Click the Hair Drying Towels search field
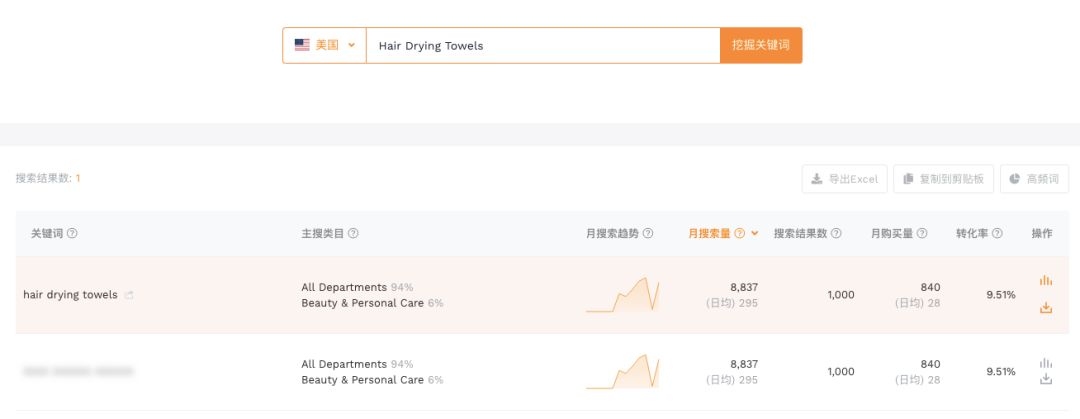Image resolution: width=1080 pixels, height=419 pixels. pos(543,45)
